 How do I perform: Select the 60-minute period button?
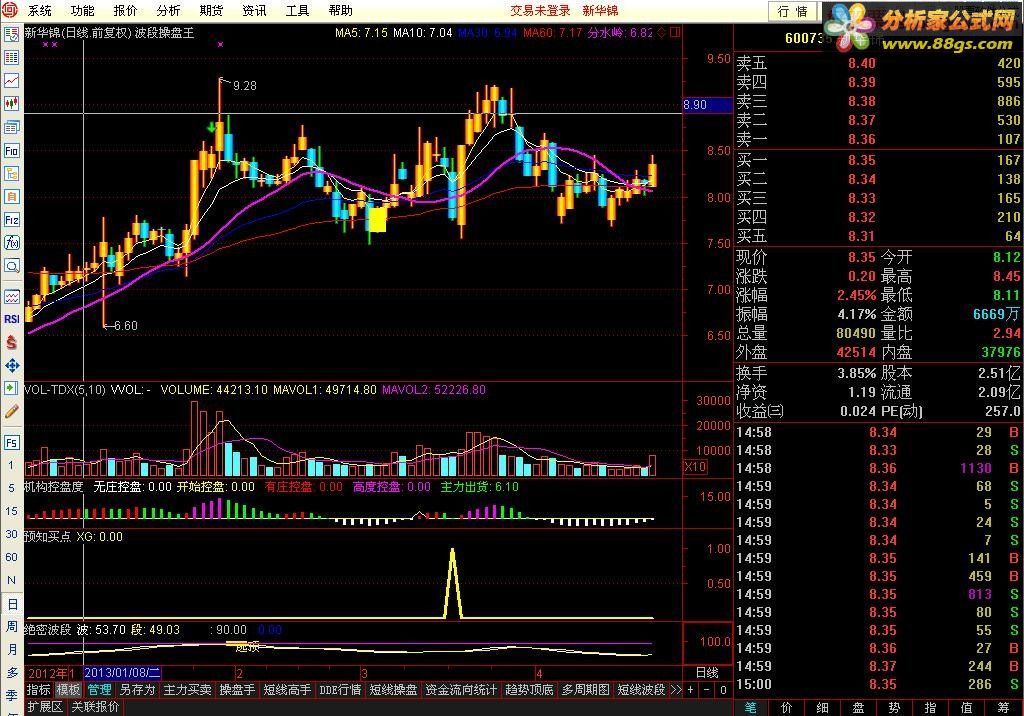point(11,557)
